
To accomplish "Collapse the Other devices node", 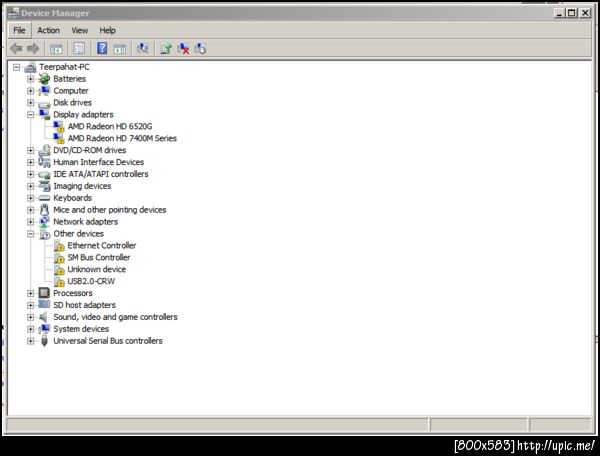I will (x=31, y=234).
